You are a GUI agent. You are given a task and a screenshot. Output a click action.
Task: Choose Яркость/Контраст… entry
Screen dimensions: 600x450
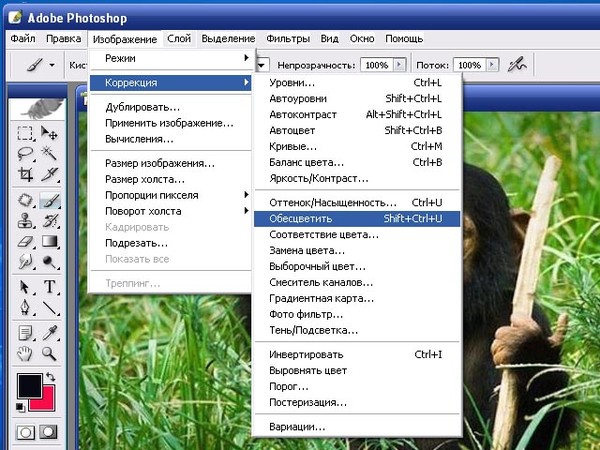357,179
